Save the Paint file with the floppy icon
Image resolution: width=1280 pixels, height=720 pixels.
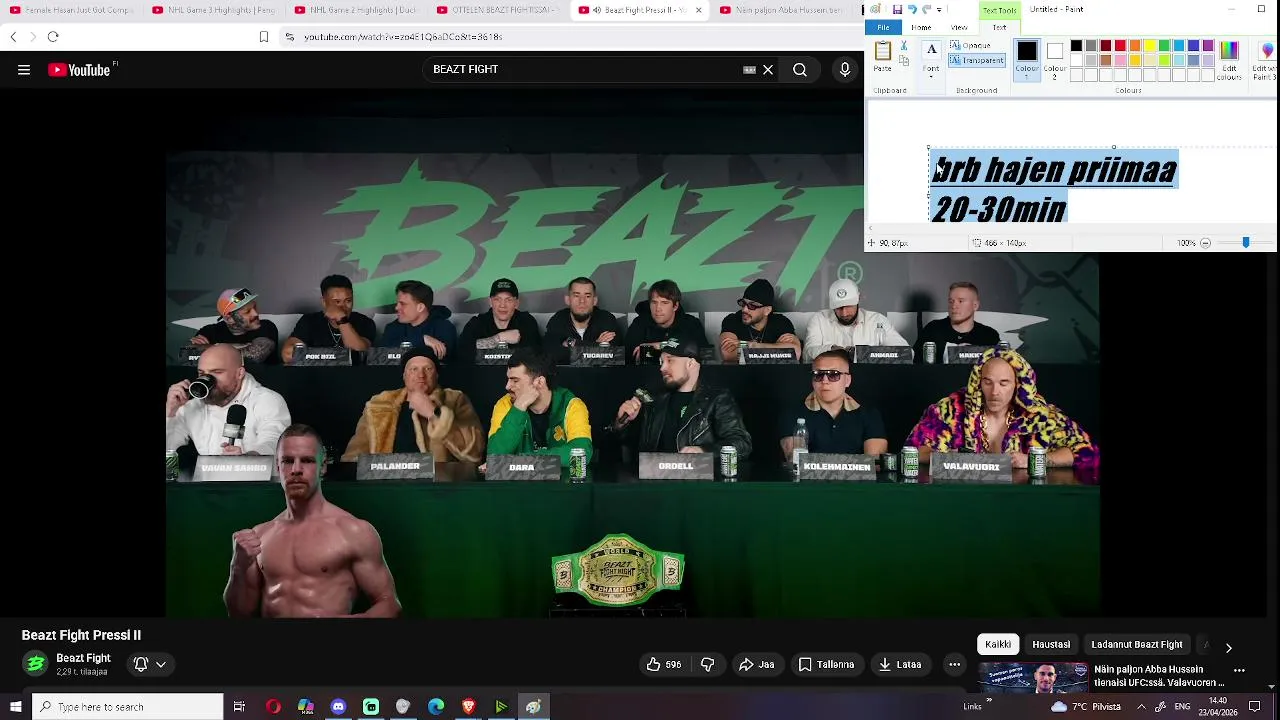897,9
